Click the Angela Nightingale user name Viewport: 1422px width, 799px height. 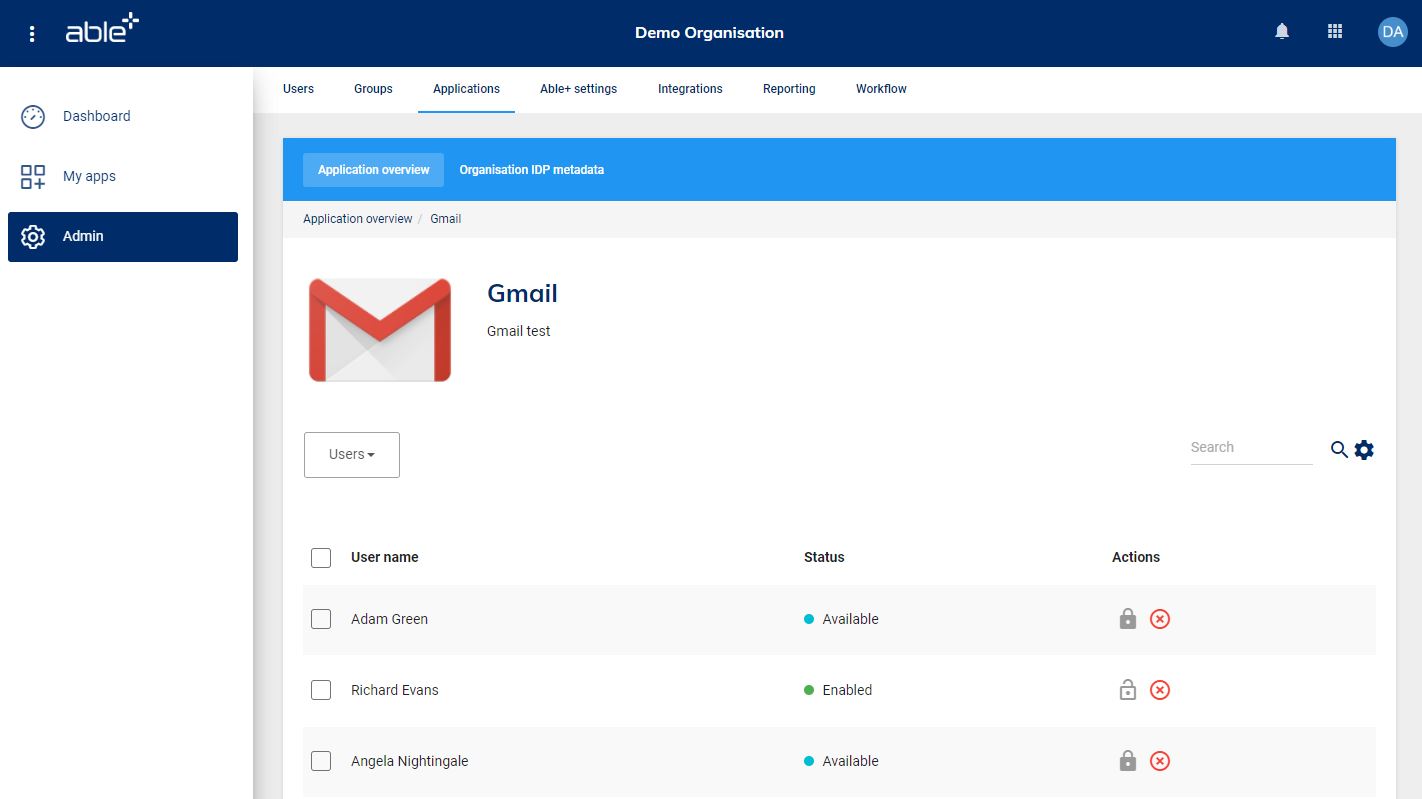[x=409, y=761]
